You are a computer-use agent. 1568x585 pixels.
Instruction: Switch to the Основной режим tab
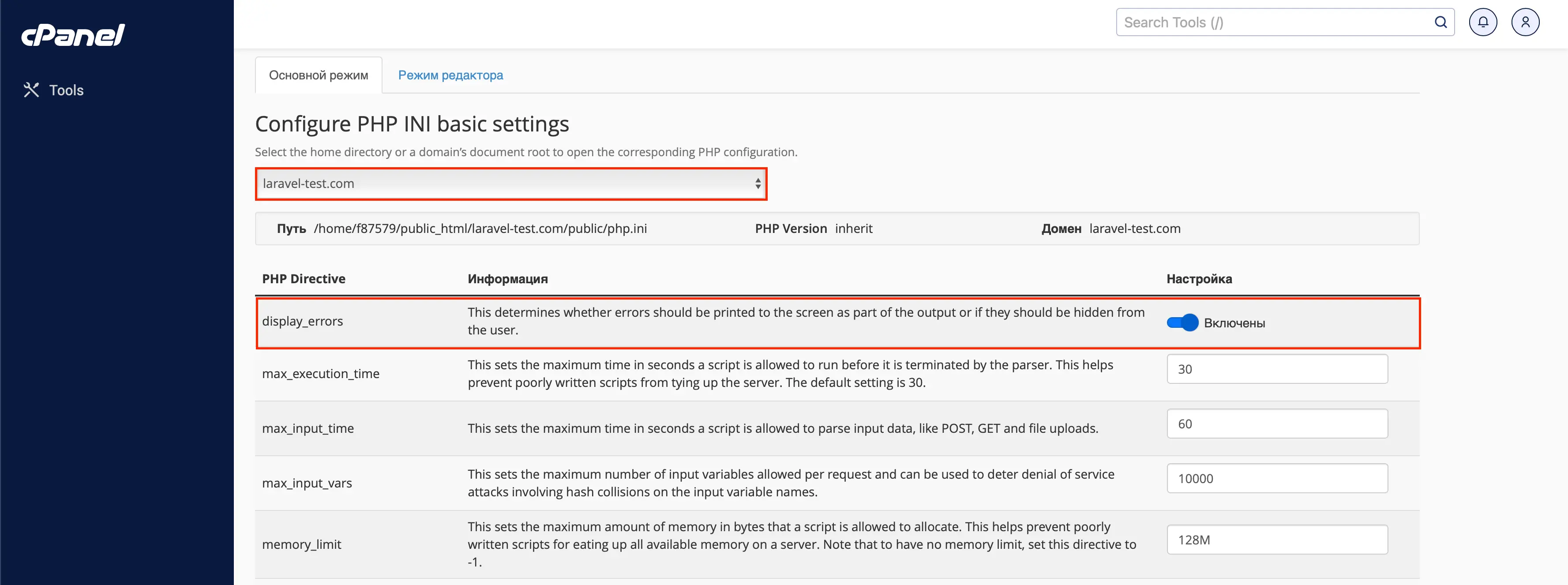pyautogui.click(x=319, y=75)
